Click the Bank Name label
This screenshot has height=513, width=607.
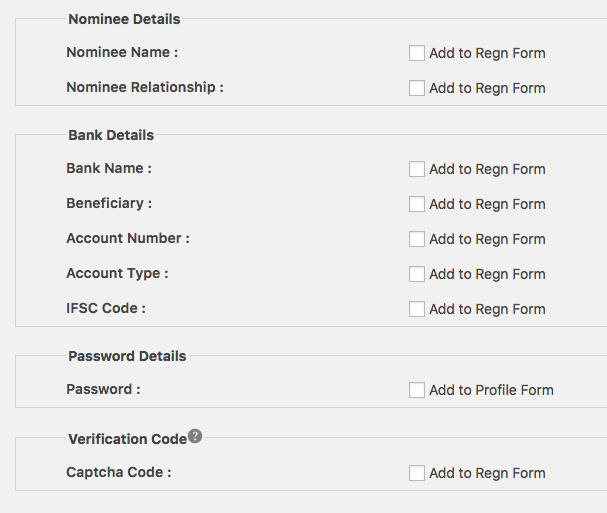[x=109, y=168]
